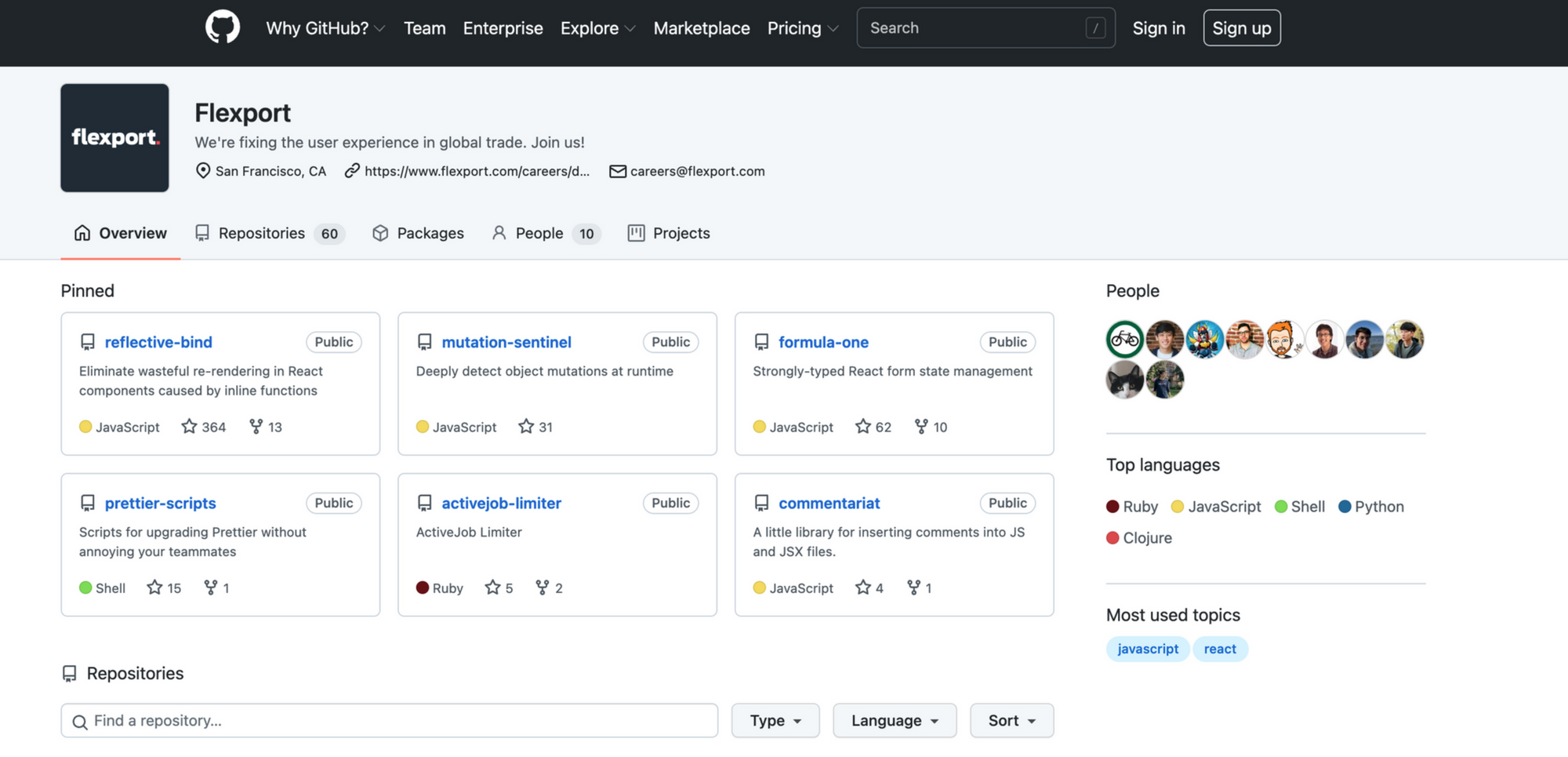This screenshot has height=757, width=1568.
Task: Switch to the Packages tab
Action: [x=418, y=233]
